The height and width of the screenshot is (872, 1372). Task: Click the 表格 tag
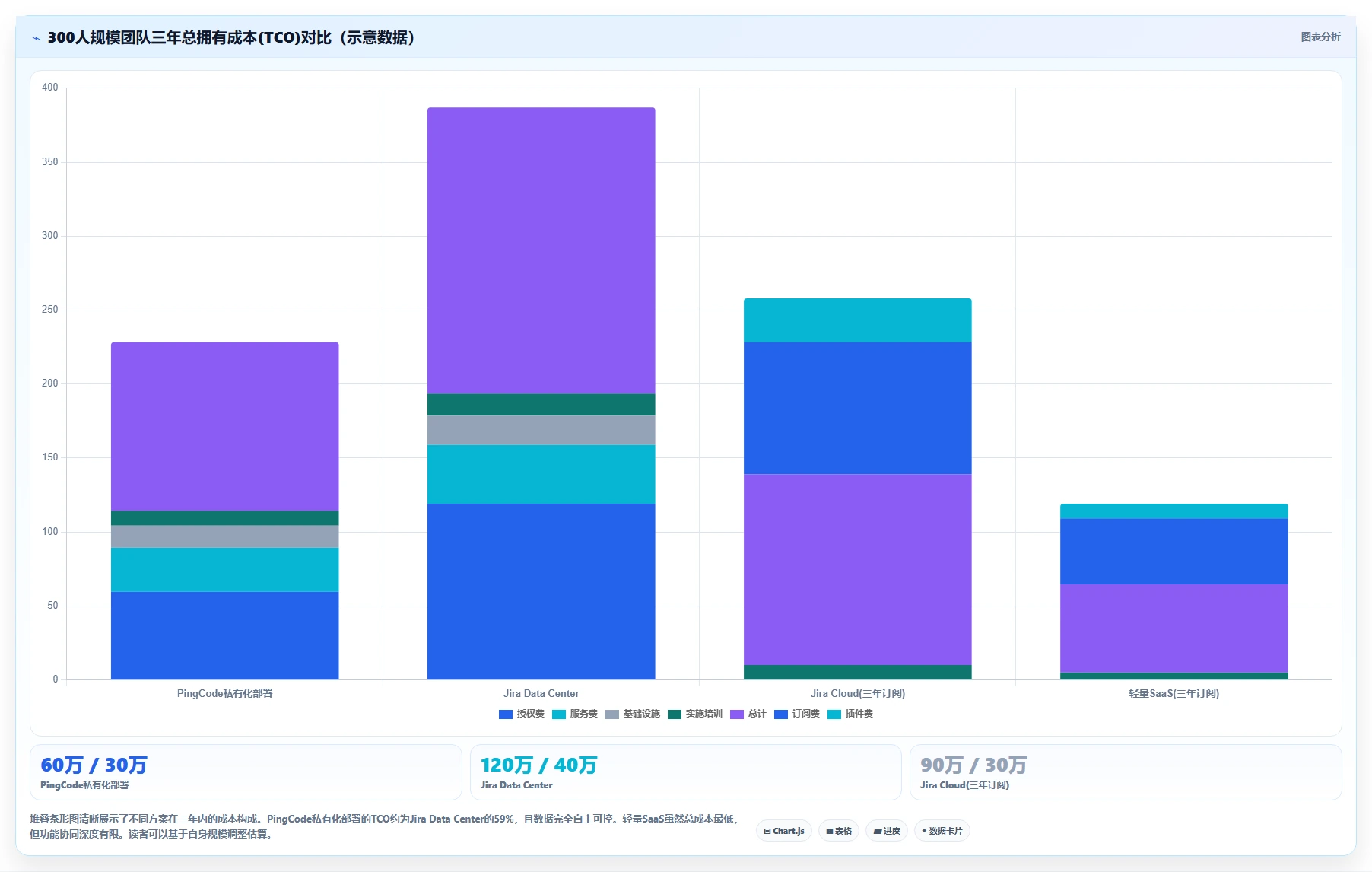pos(839,831)
